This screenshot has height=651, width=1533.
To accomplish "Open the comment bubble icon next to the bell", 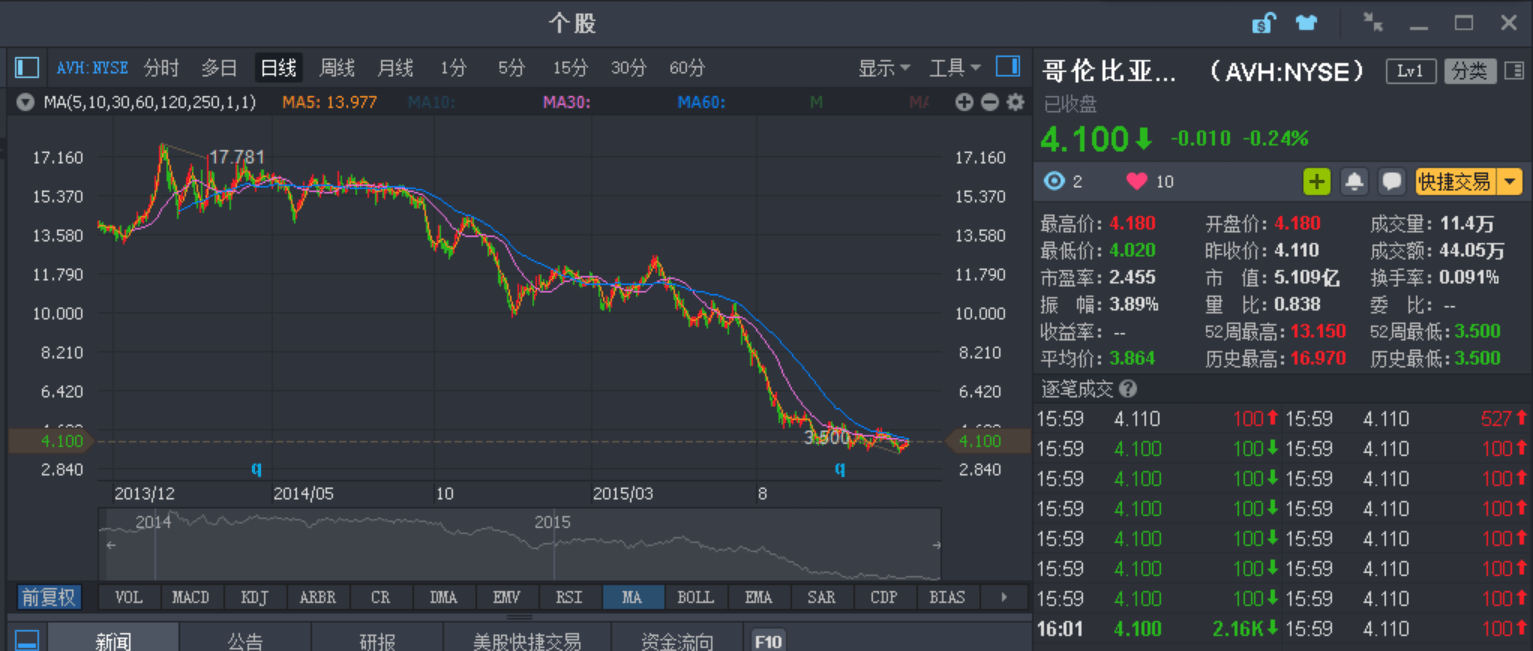I will tap(1392, 181).
